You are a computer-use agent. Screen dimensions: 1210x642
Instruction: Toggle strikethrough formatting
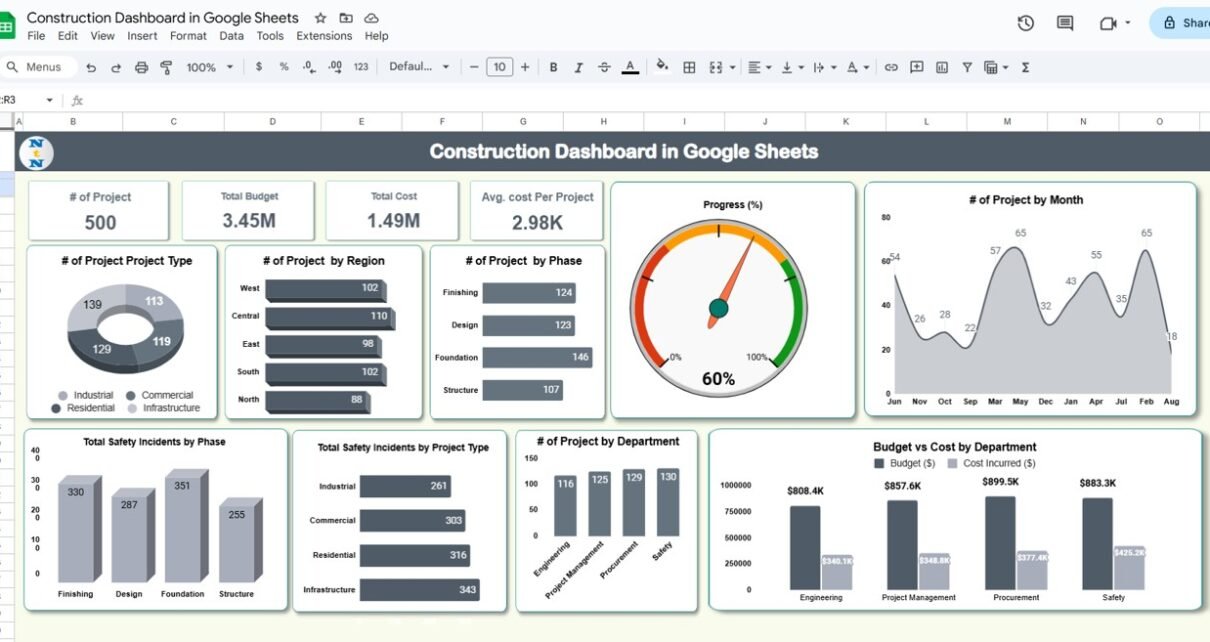[604, 67]
